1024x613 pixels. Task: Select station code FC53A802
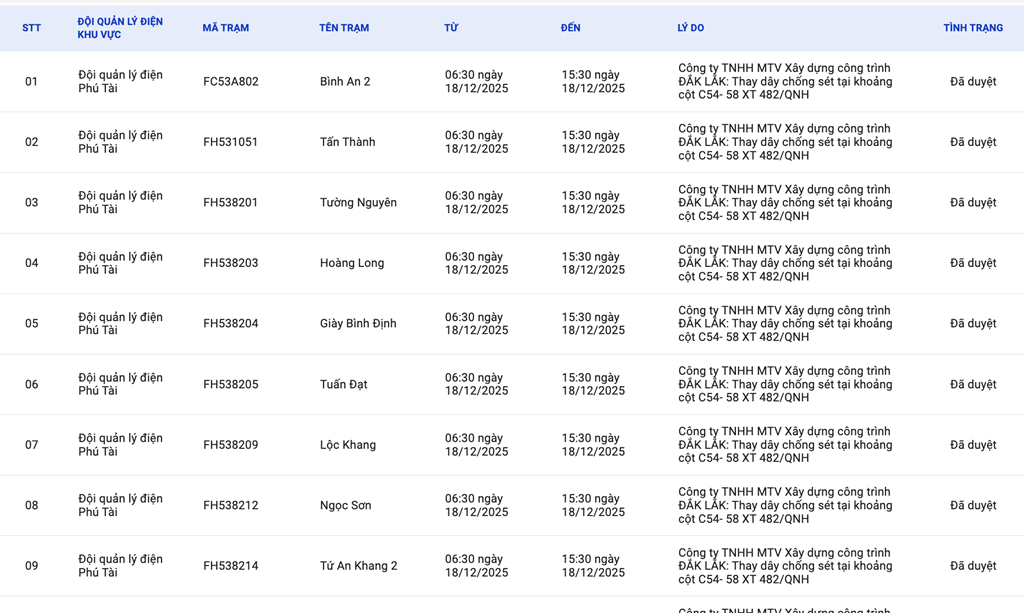230,82
